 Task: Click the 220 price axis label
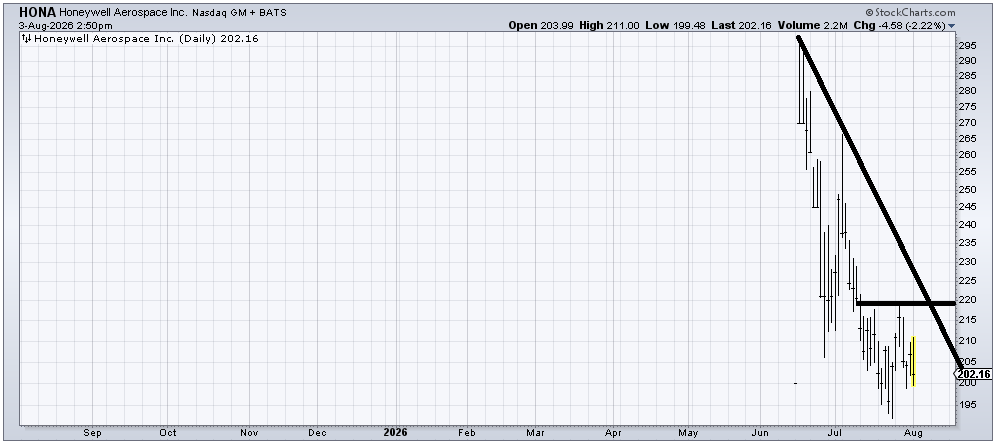tap(966, 300)
